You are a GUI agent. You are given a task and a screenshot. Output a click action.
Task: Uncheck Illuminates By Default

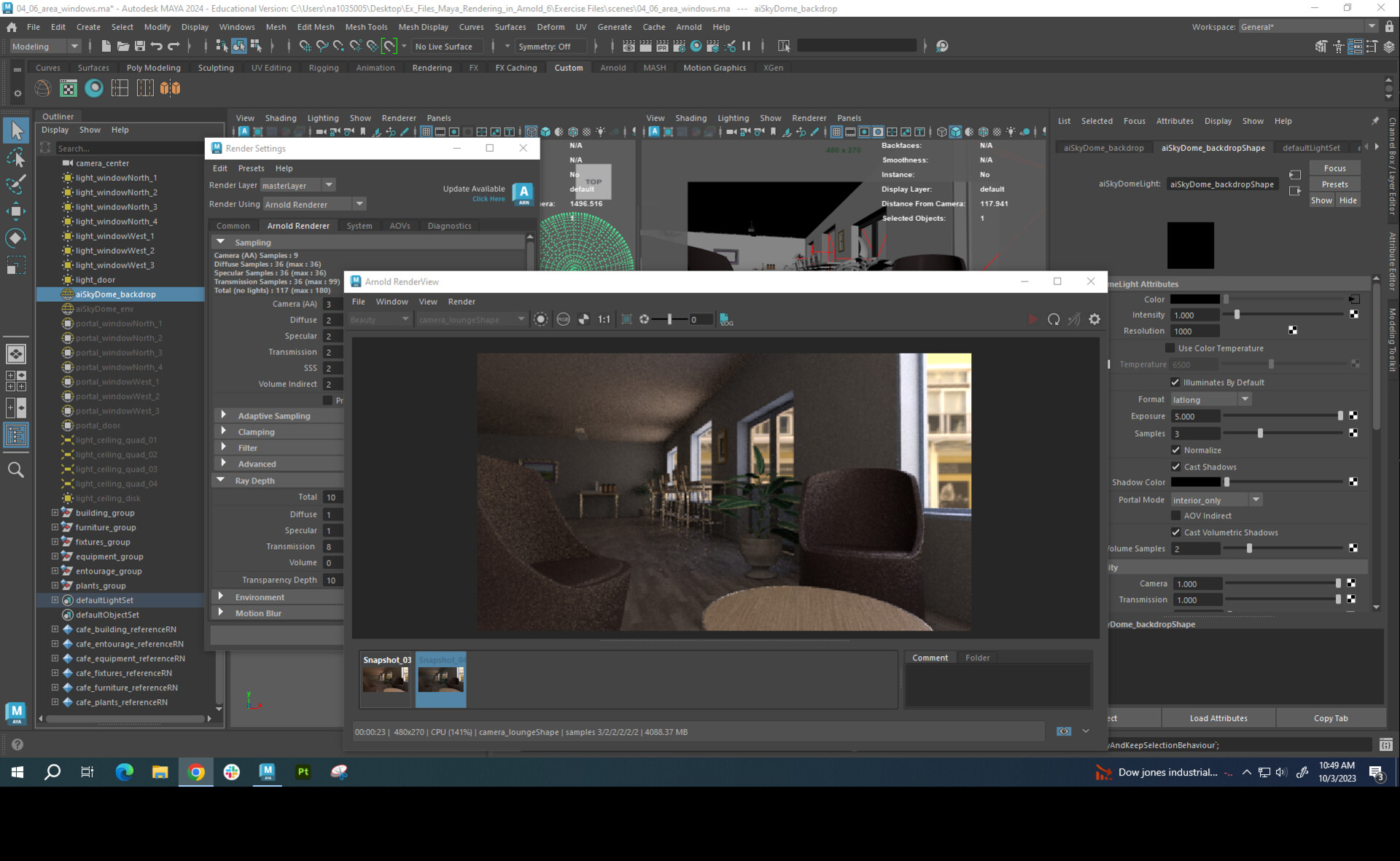coord(1175,382)
